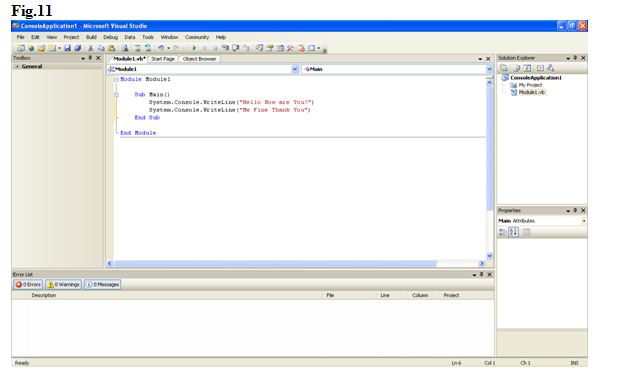The image size is (620, 377).
Task: Open the File menu
Action: point(21,37)
